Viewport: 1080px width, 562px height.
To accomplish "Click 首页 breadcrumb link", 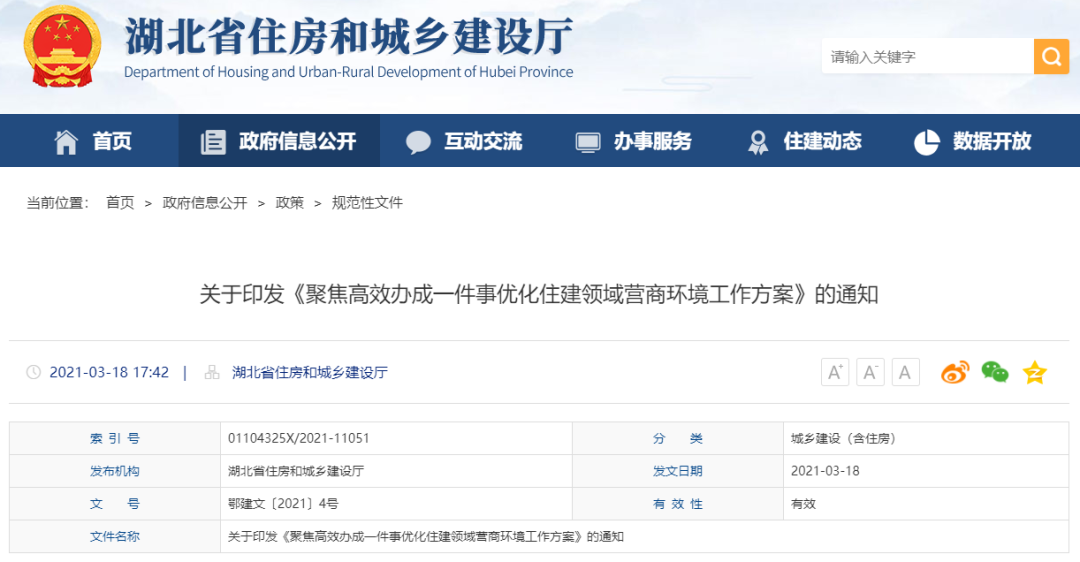I will (120, 203).
